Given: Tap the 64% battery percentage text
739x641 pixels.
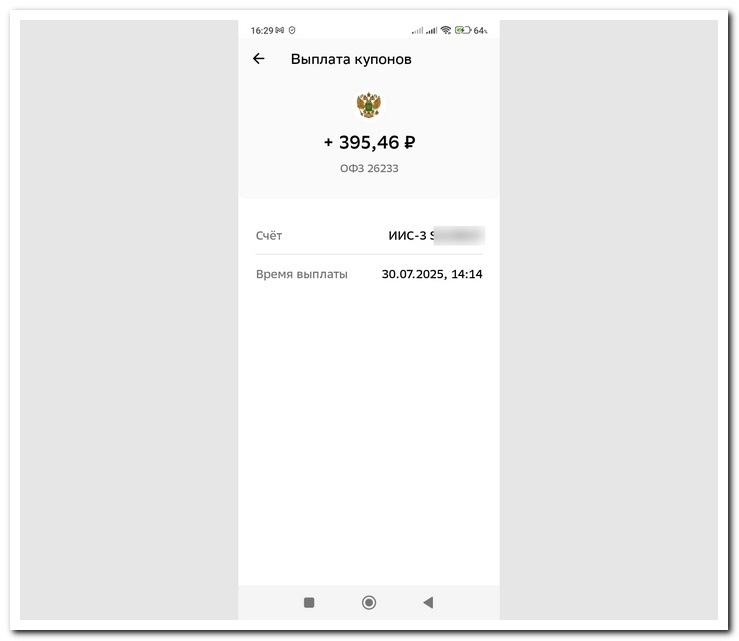Looking at the screenshot, I should pos(480,31).
